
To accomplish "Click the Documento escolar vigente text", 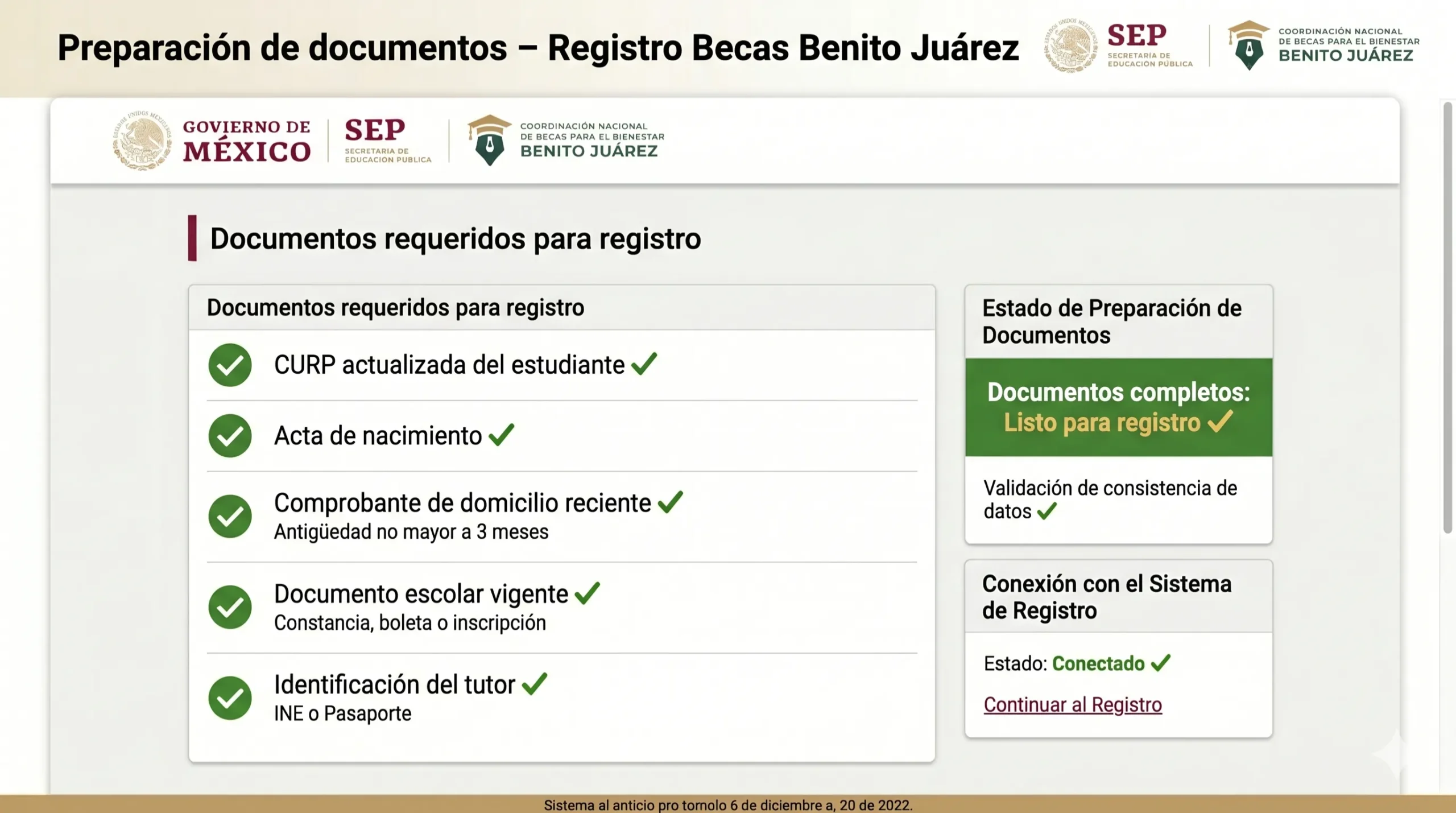I will (x=421, y=594).
